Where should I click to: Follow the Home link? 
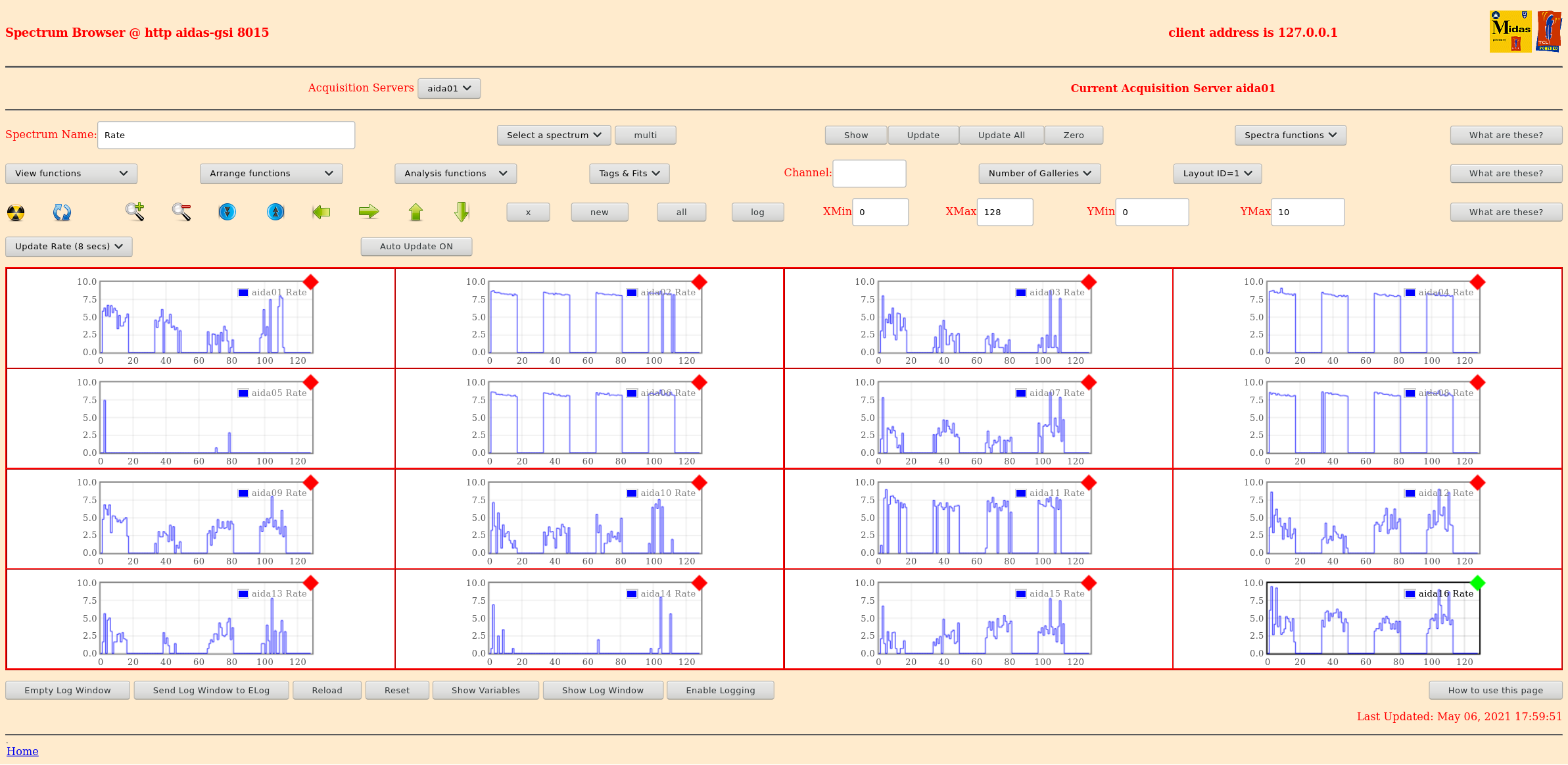point(22,751)
